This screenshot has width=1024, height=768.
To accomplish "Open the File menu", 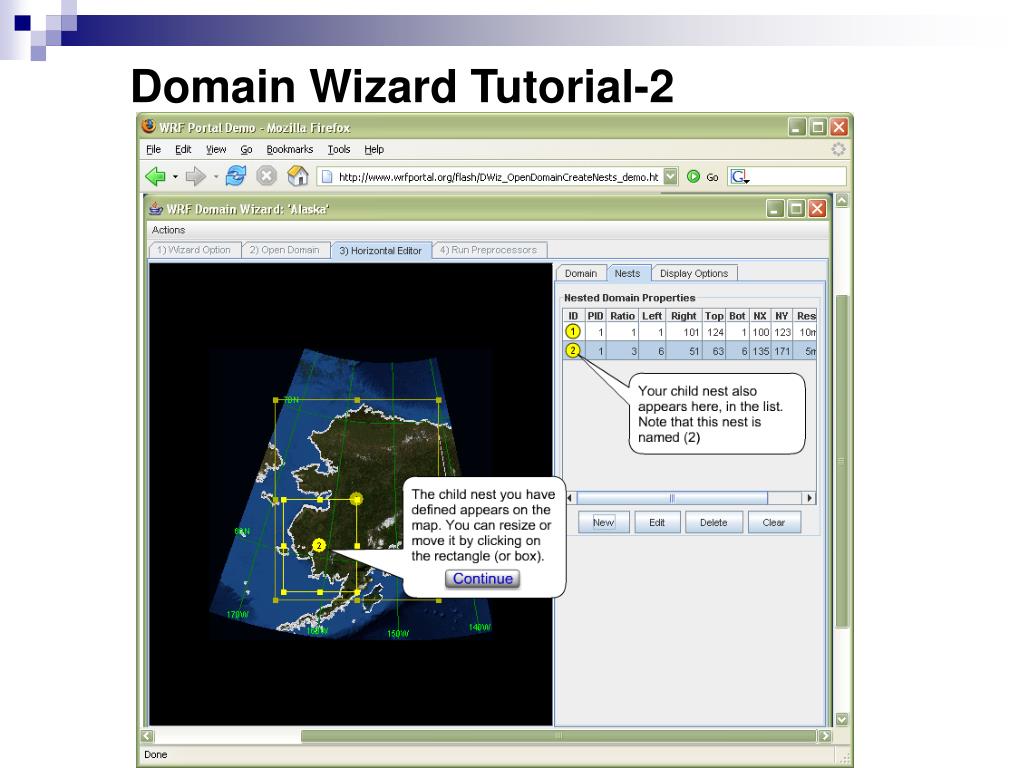I will pos(153,150).
